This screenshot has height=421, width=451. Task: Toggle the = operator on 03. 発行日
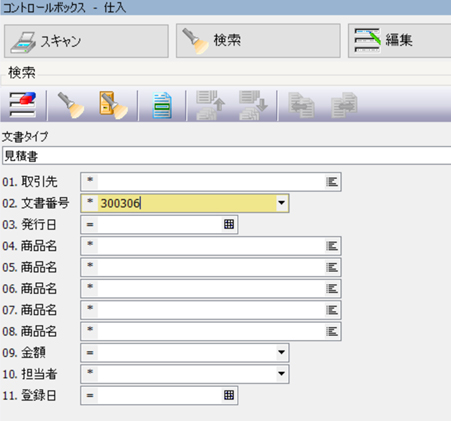[x=90, y=224]
